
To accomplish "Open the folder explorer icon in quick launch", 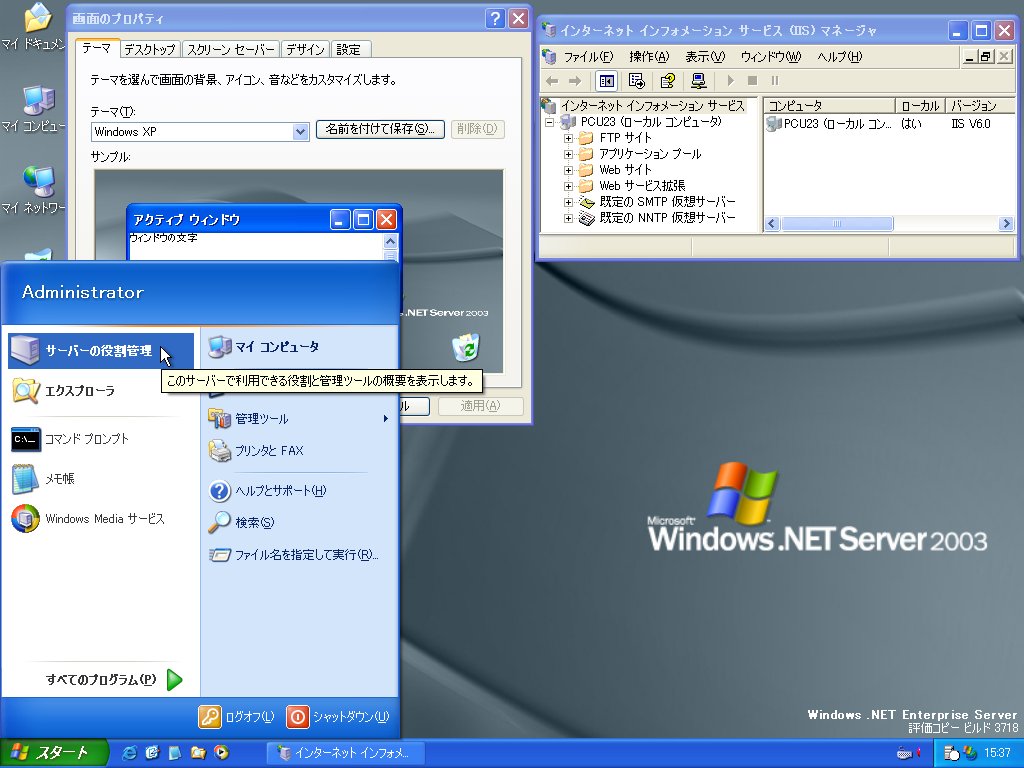I will point(199,753).
